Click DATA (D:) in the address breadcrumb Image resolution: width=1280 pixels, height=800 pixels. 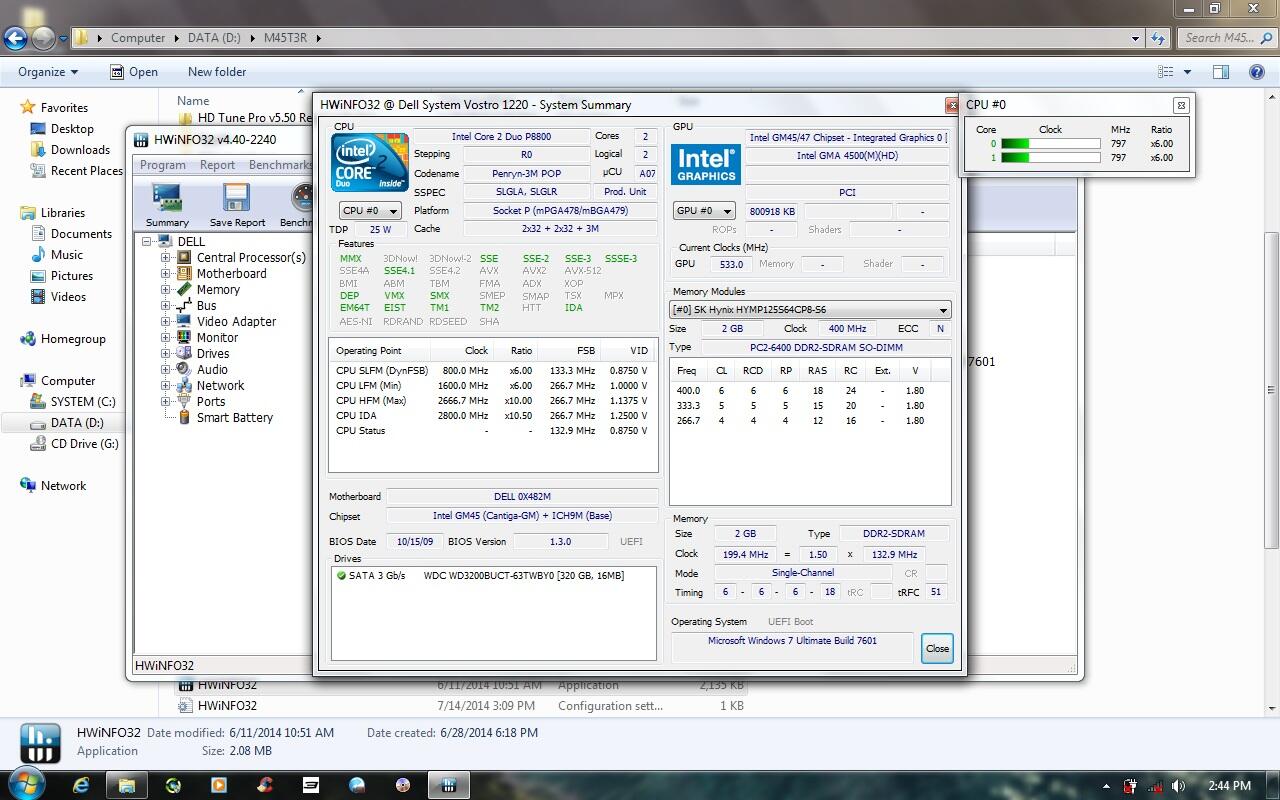coord(215,38)
